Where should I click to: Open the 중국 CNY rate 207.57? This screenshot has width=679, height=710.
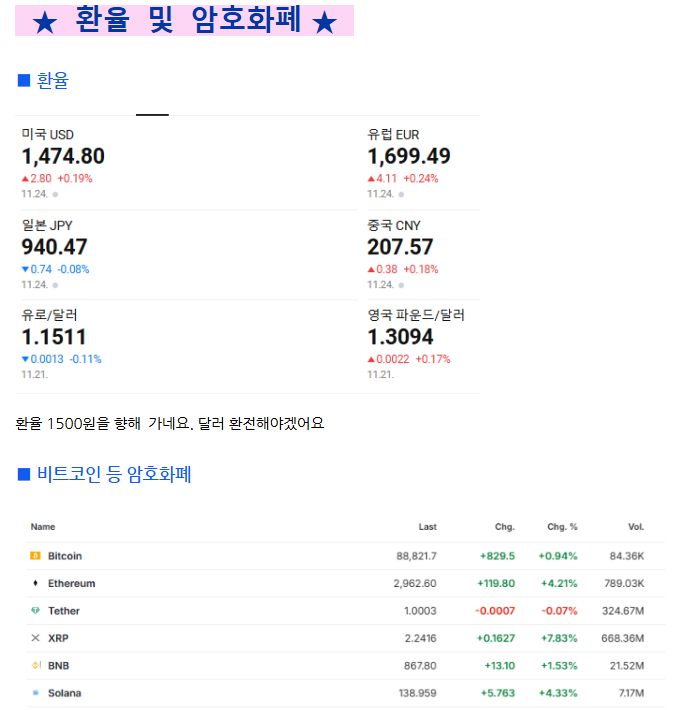(x=400, y=247)
